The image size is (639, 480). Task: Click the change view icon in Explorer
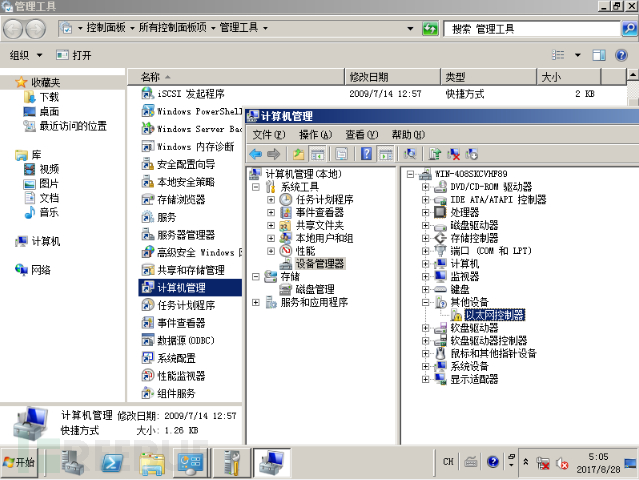pyautogui.click(x=558, y=55)
